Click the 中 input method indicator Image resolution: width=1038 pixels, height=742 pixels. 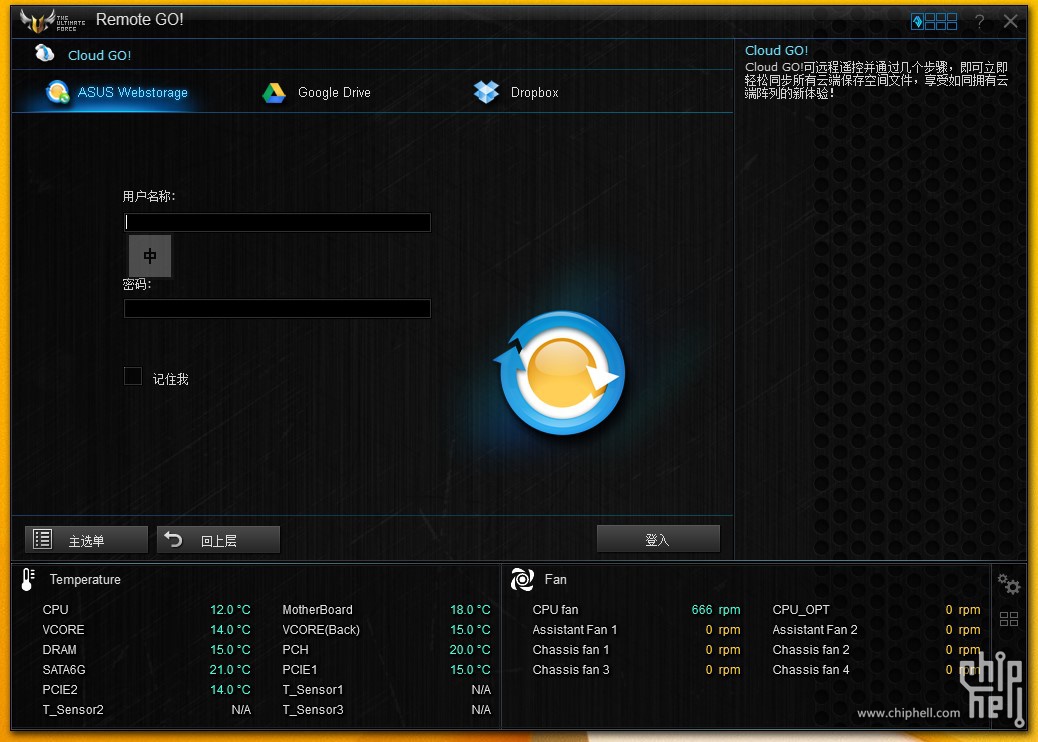tap(150, 255)
